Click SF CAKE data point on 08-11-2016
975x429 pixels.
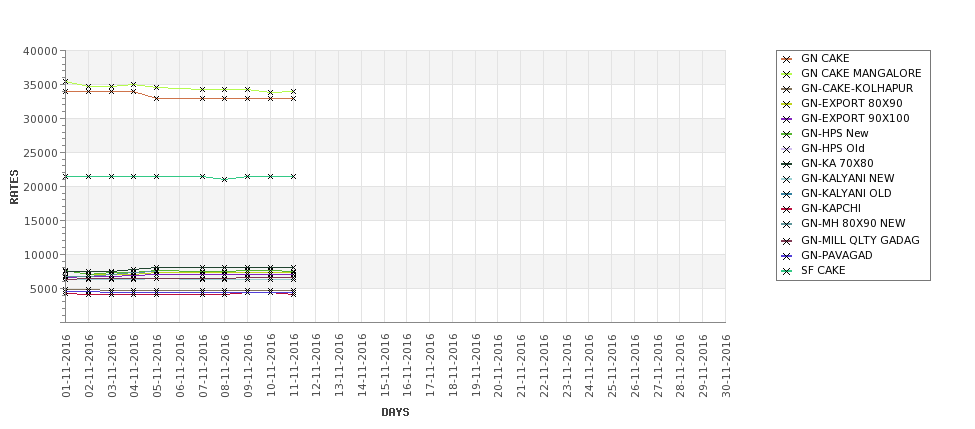[225, 180]
